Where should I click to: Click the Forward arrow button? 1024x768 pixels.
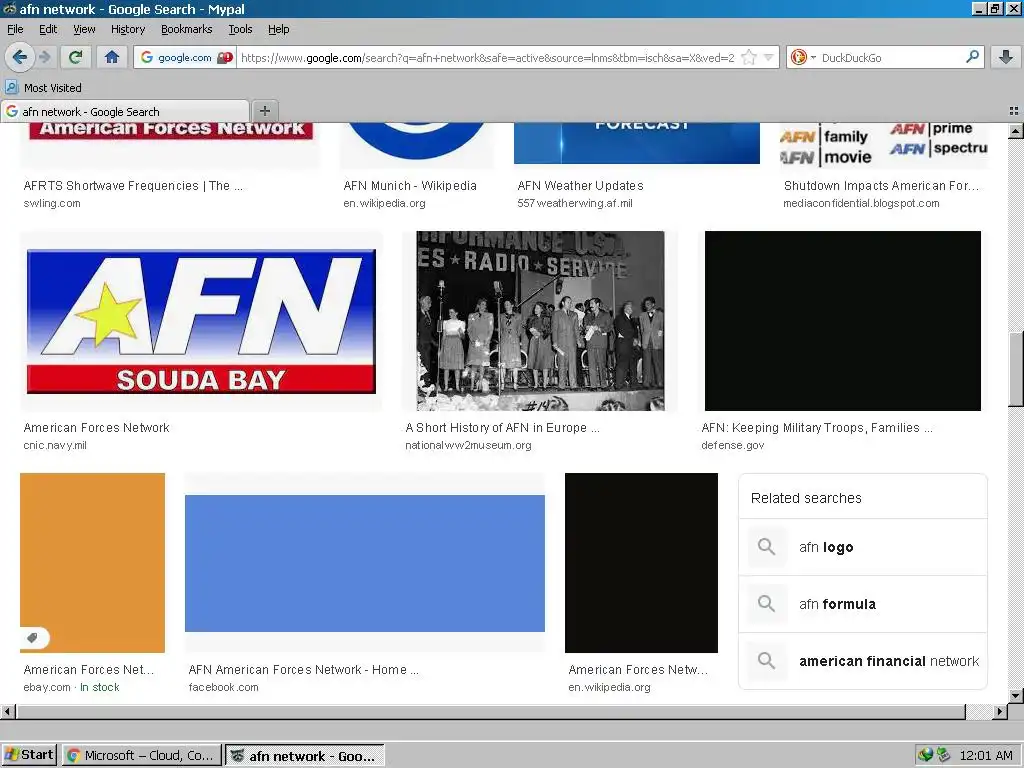click(x=45, y=57)
